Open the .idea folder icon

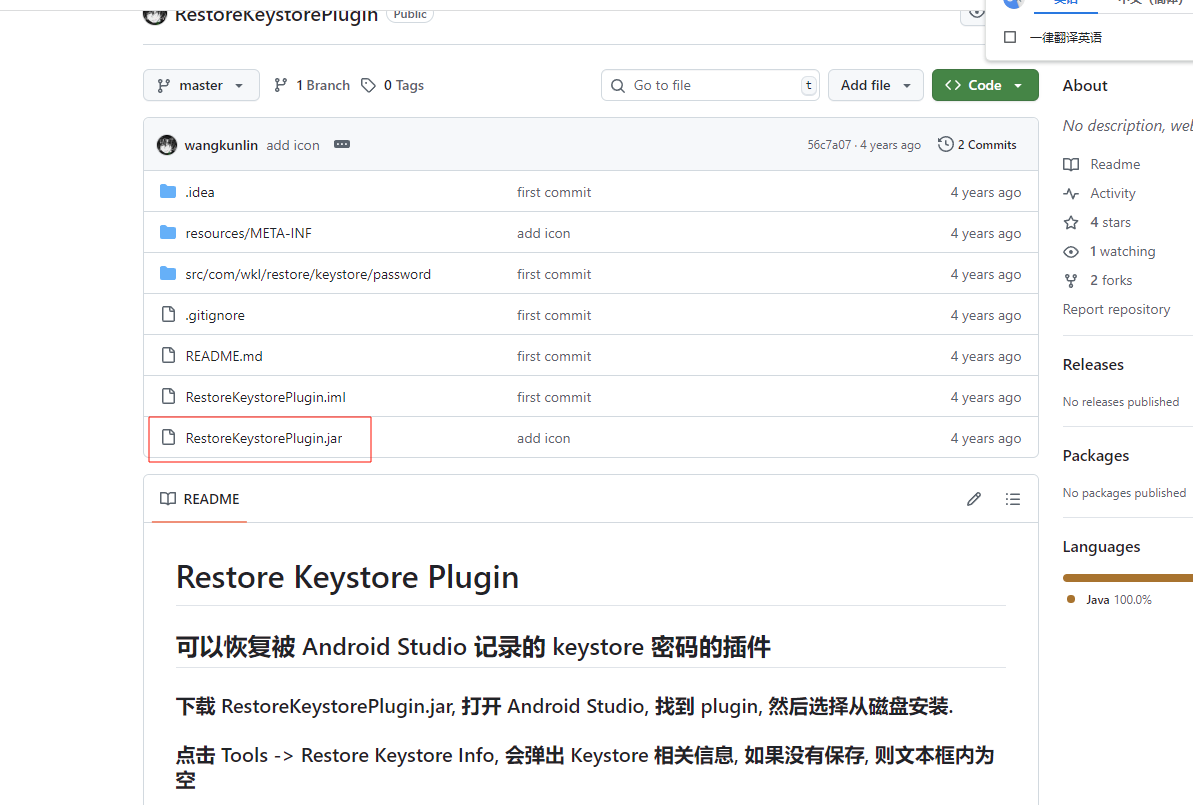(168, 192)
